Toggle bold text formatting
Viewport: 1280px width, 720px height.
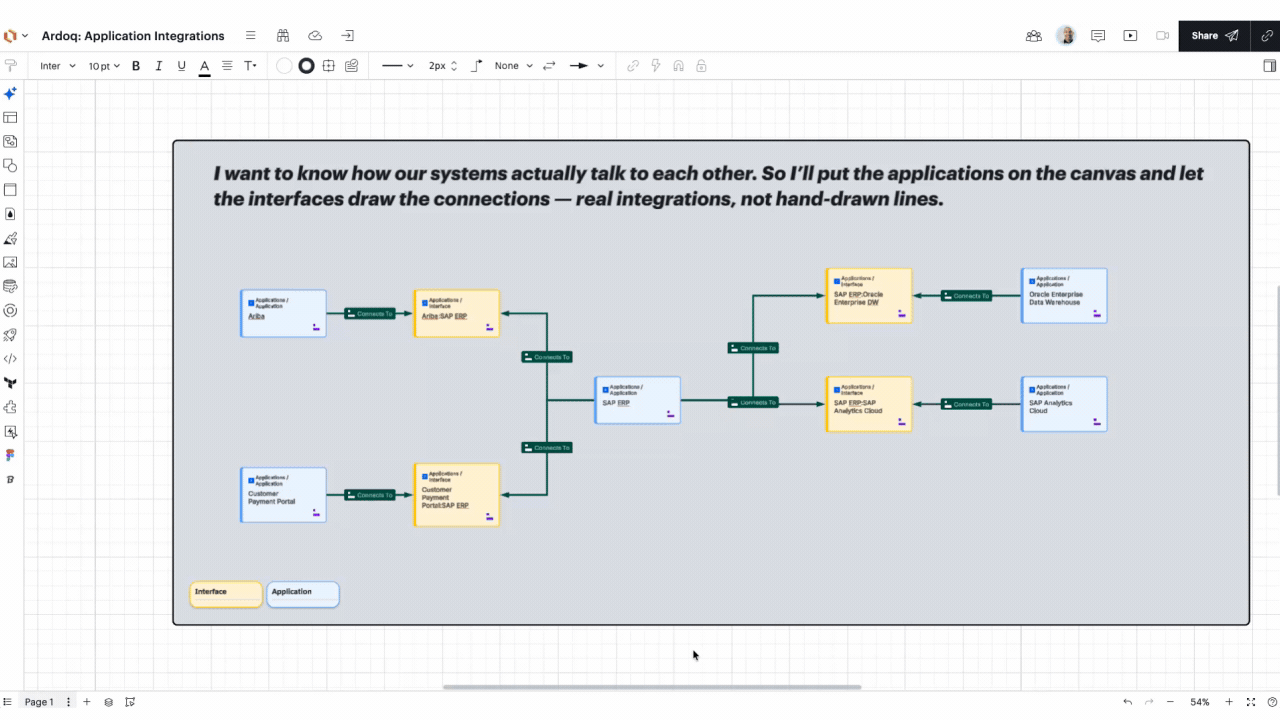coord(136,66)
